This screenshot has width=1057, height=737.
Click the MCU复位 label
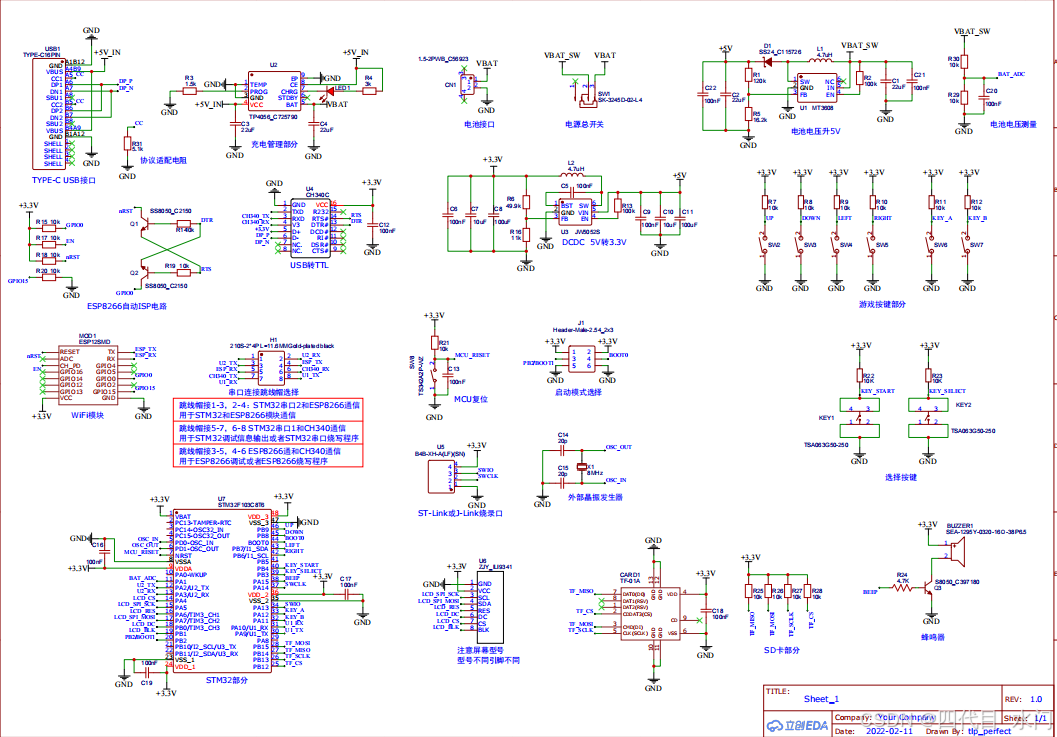(470, 399)
